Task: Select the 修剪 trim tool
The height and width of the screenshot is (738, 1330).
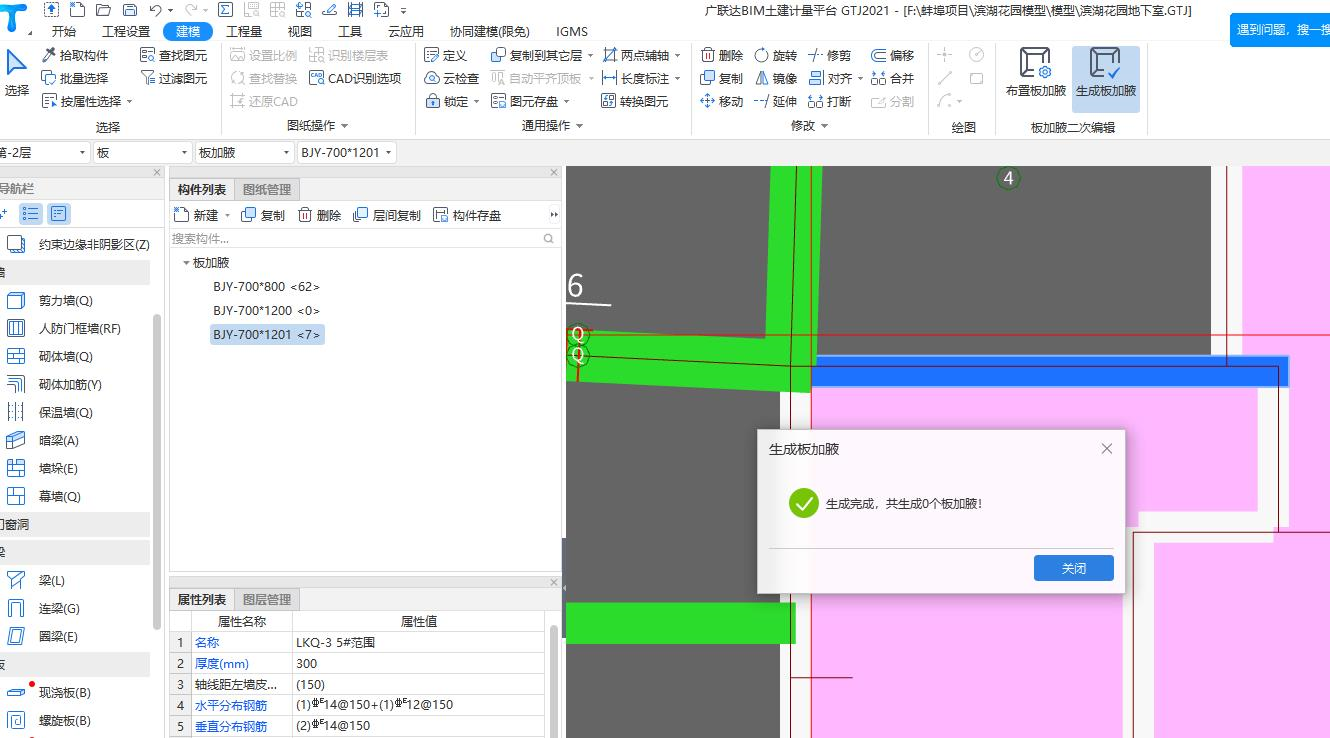Action: 830,55
